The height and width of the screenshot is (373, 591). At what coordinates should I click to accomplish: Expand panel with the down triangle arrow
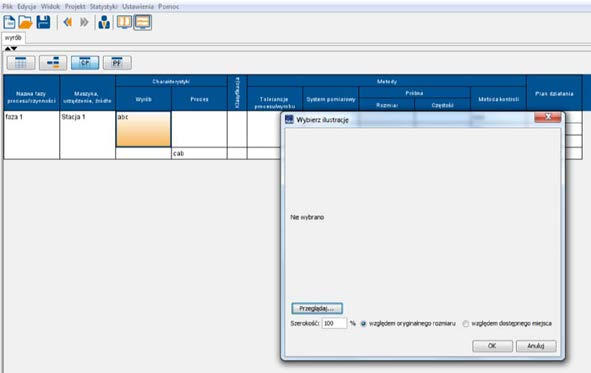(14, 48)
